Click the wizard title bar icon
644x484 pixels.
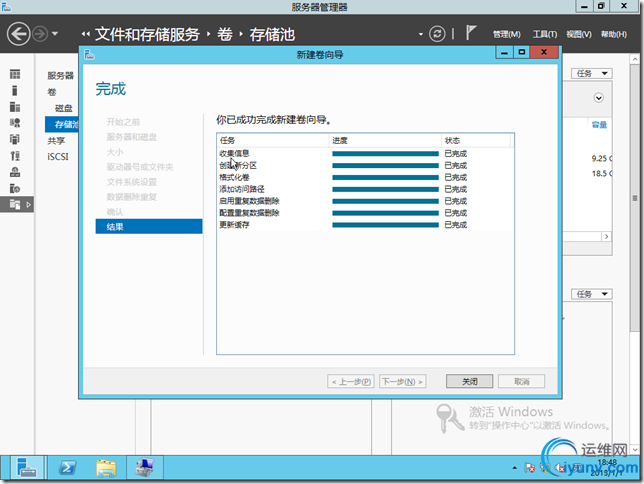tap(89, 54)
